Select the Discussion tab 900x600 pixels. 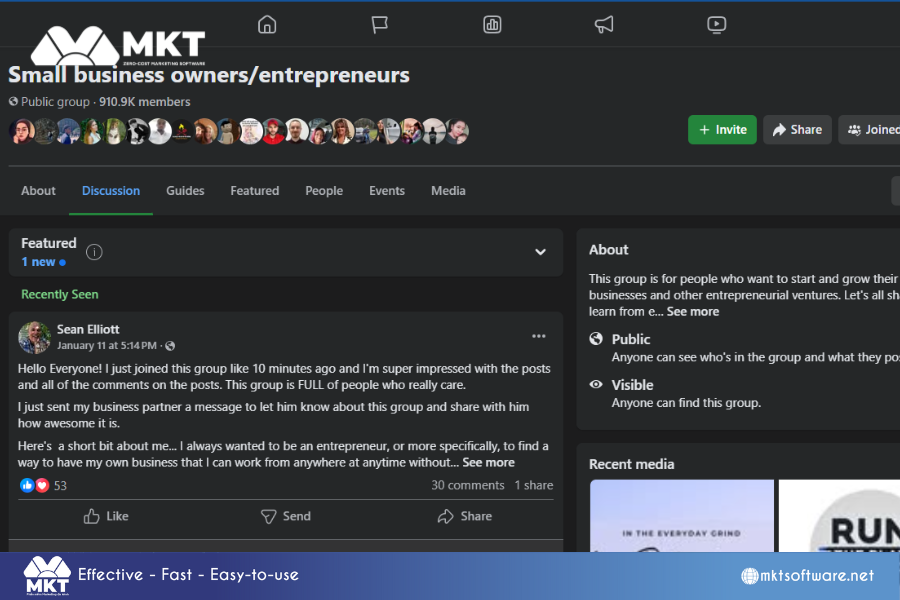(111, 191)
